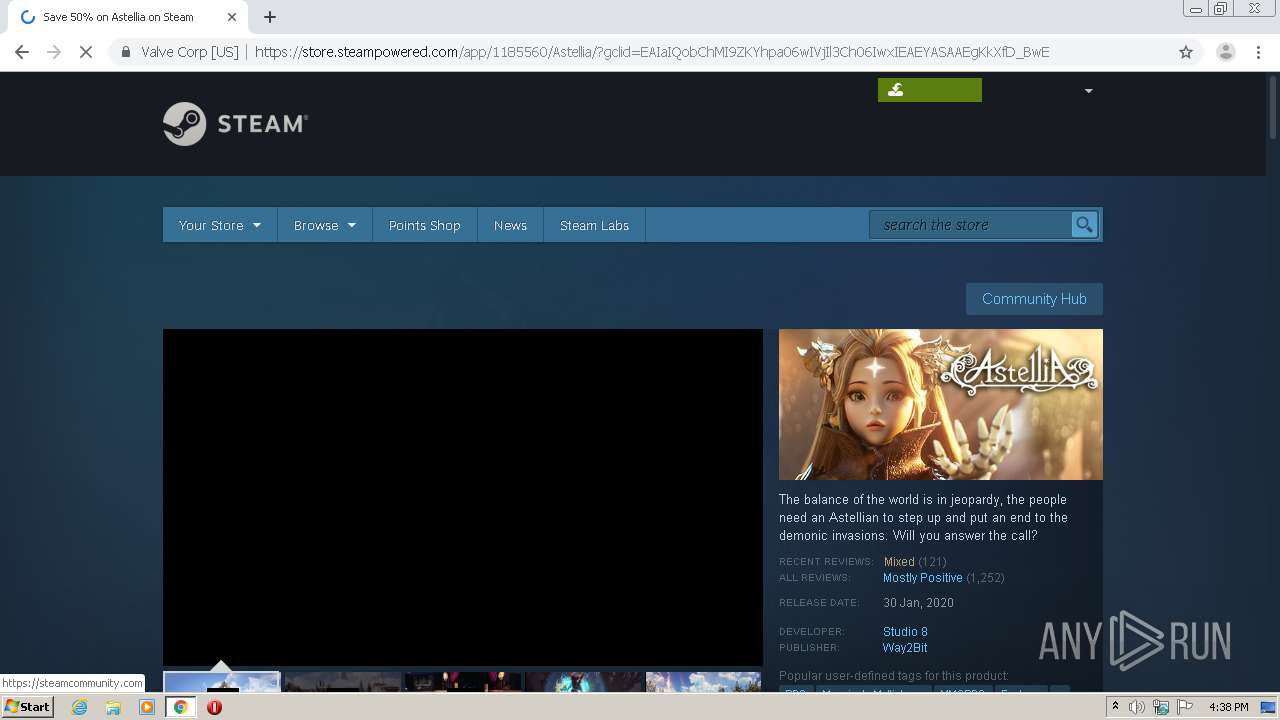Close the Astellia on Steam tab

[x=231, y=17]
